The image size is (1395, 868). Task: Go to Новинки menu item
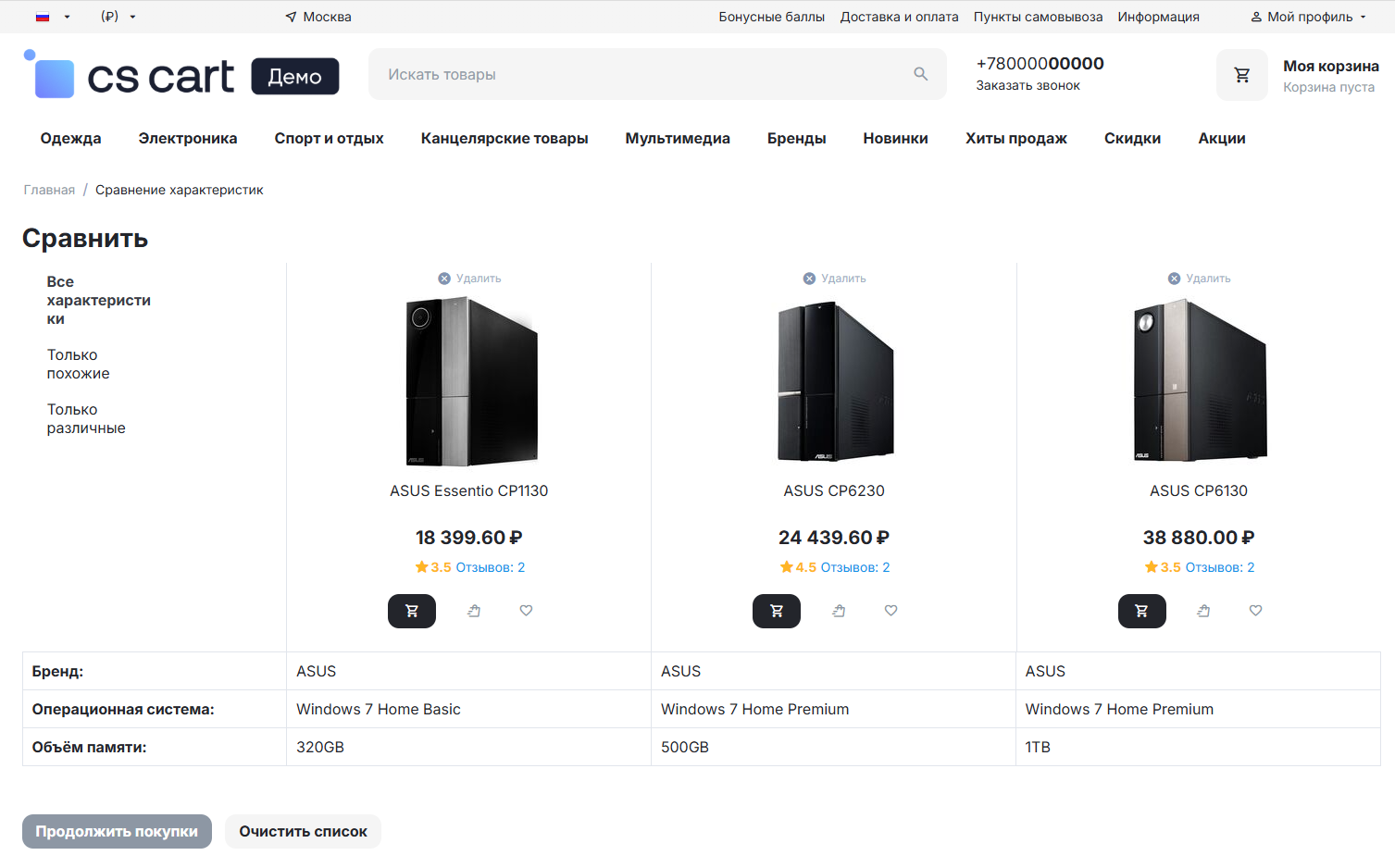click(x=895, y=138)
